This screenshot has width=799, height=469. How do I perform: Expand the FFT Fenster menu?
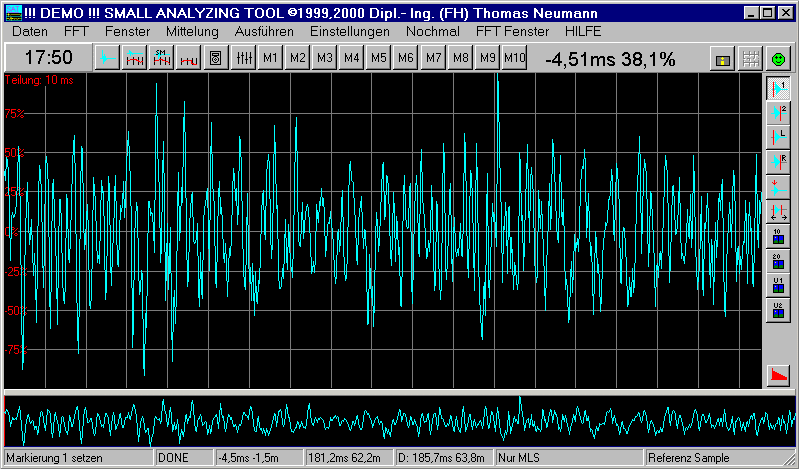coord(512,31)
